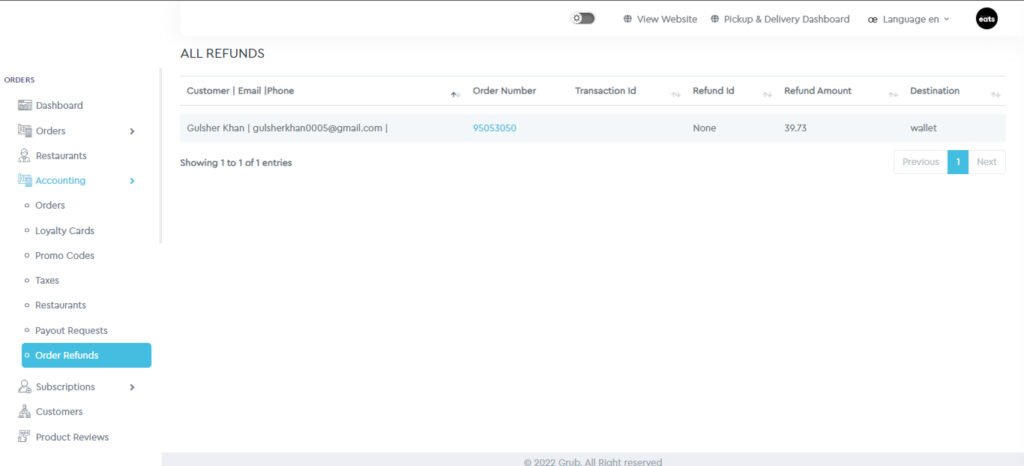Click the Subscriptions icon in sidebar
This screenshot has height=466, width=1024.
25,387
